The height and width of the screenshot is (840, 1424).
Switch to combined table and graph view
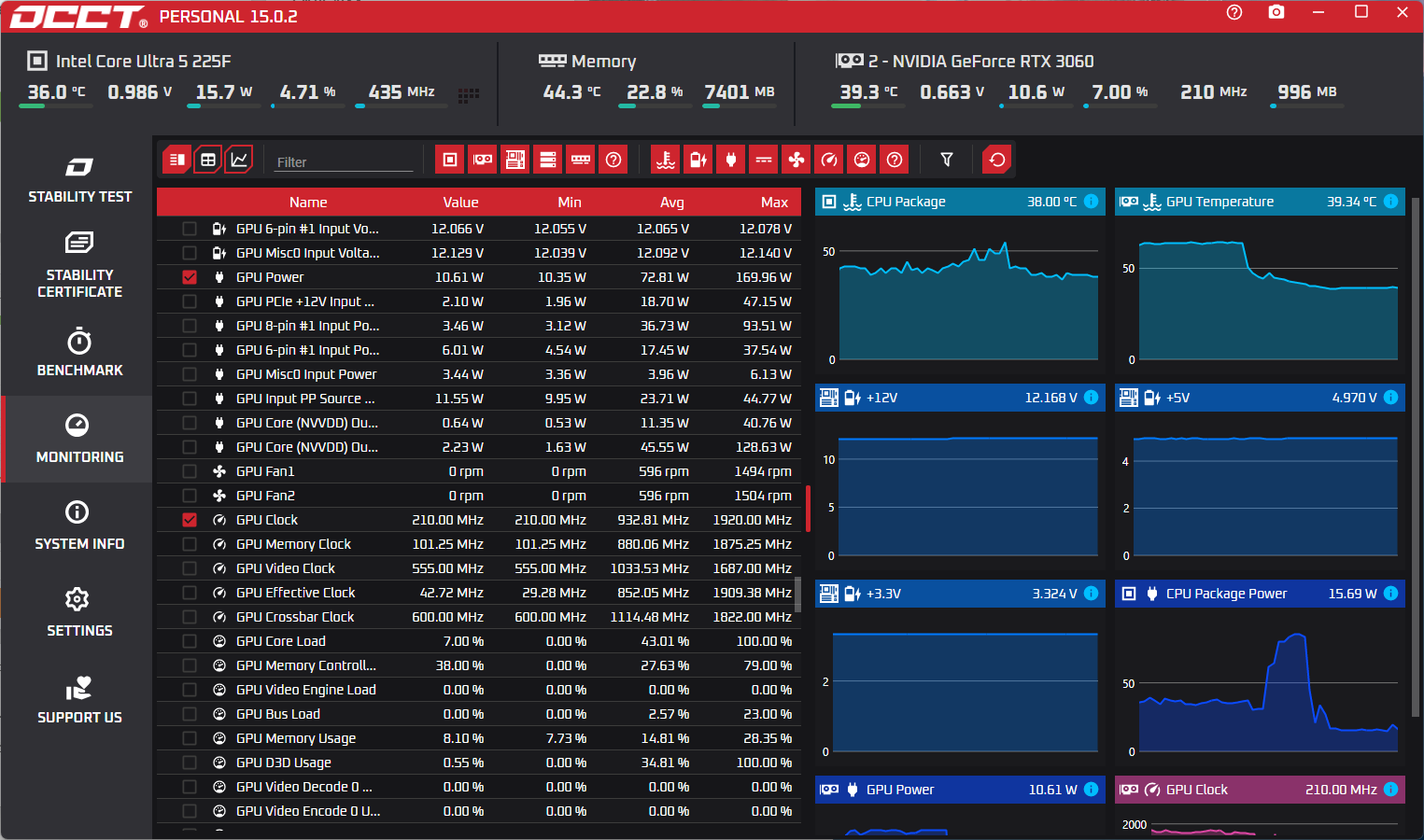[176, 160]
